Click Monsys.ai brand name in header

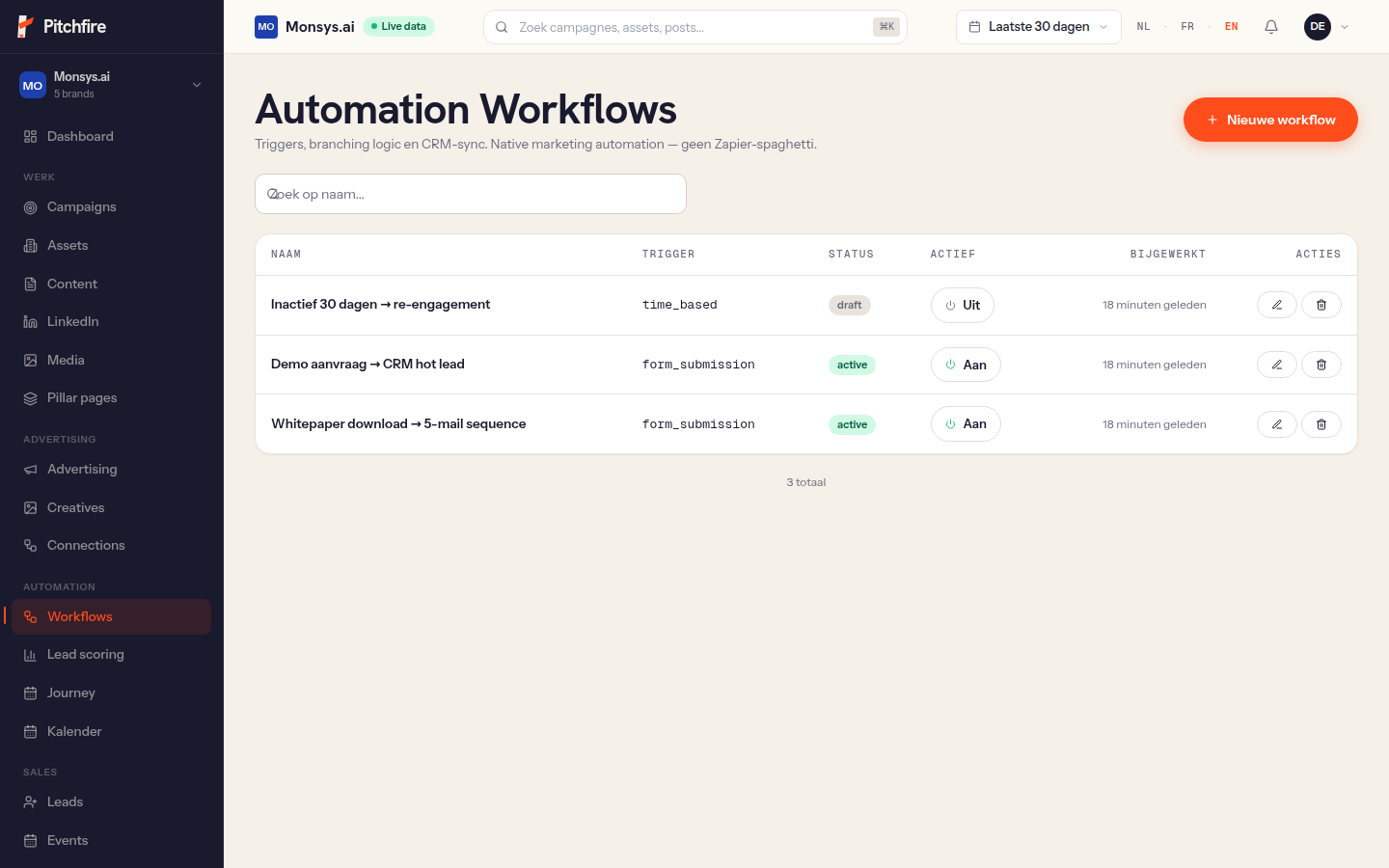tap(320, 27)
